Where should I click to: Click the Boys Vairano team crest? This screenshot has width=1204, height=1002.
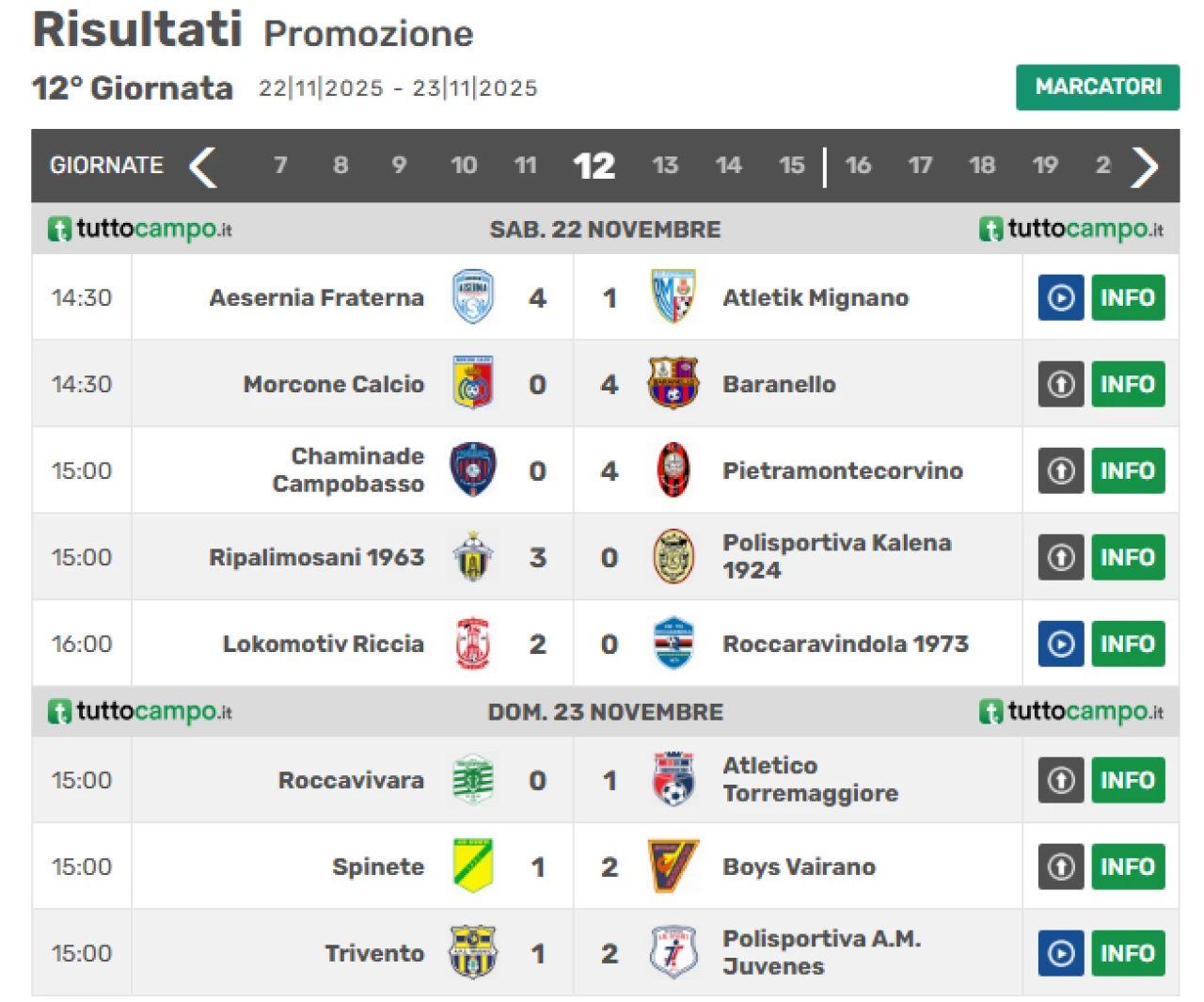673,867
